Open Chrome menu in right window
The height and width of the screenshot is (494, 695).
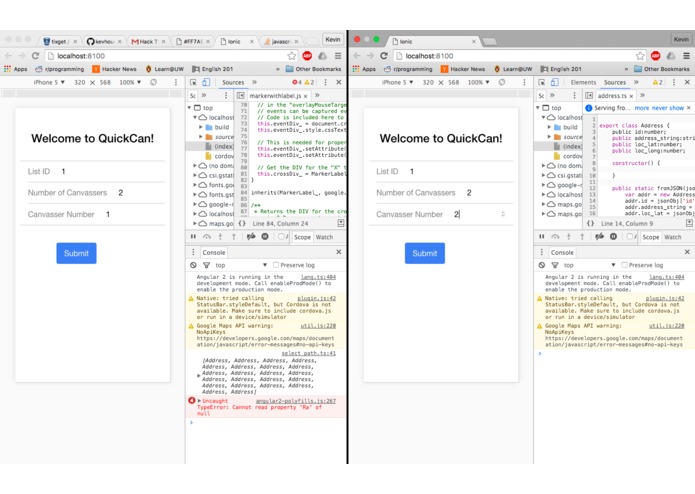[686, 56]
